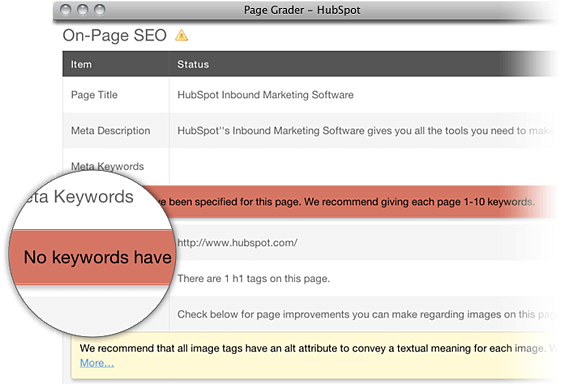Click magnified 'No keywords have' text

point(98,257)
